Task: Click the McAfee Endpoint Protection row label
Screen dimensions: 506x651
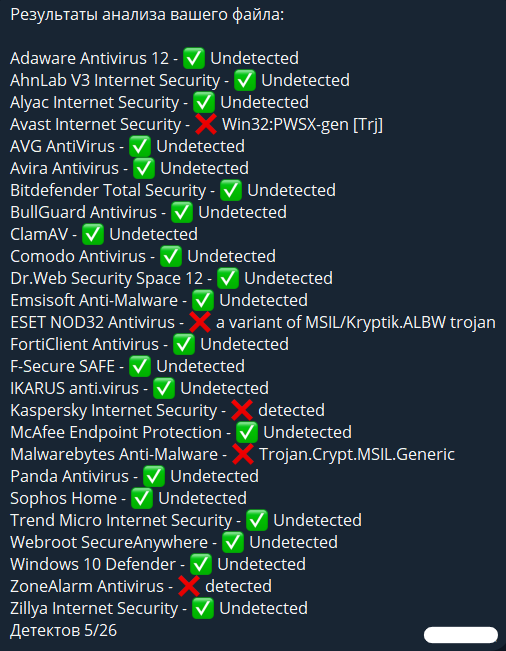Action: click(116, 433)
